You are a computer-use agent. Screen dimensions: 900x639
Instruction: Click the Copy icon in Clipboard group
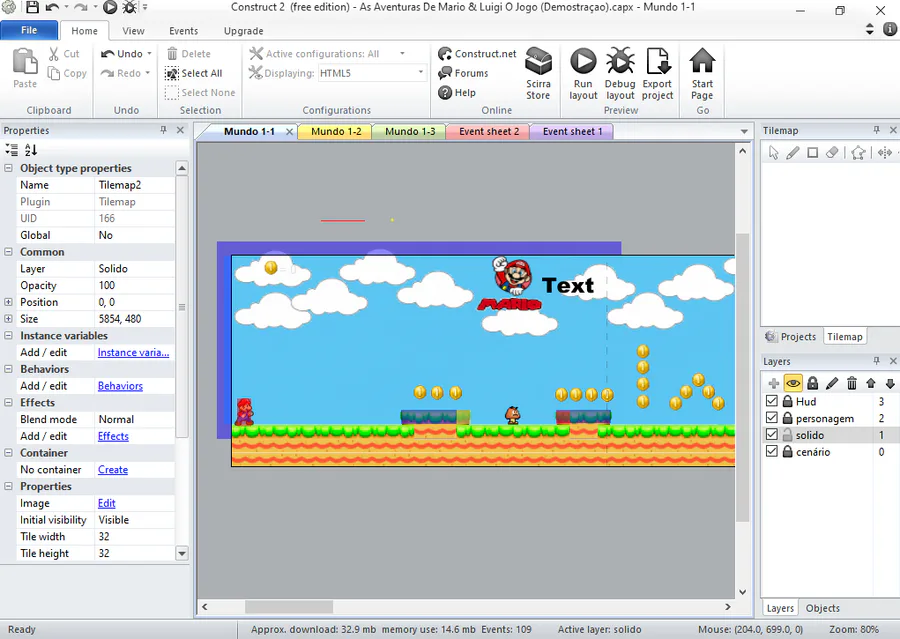(53, 73)
